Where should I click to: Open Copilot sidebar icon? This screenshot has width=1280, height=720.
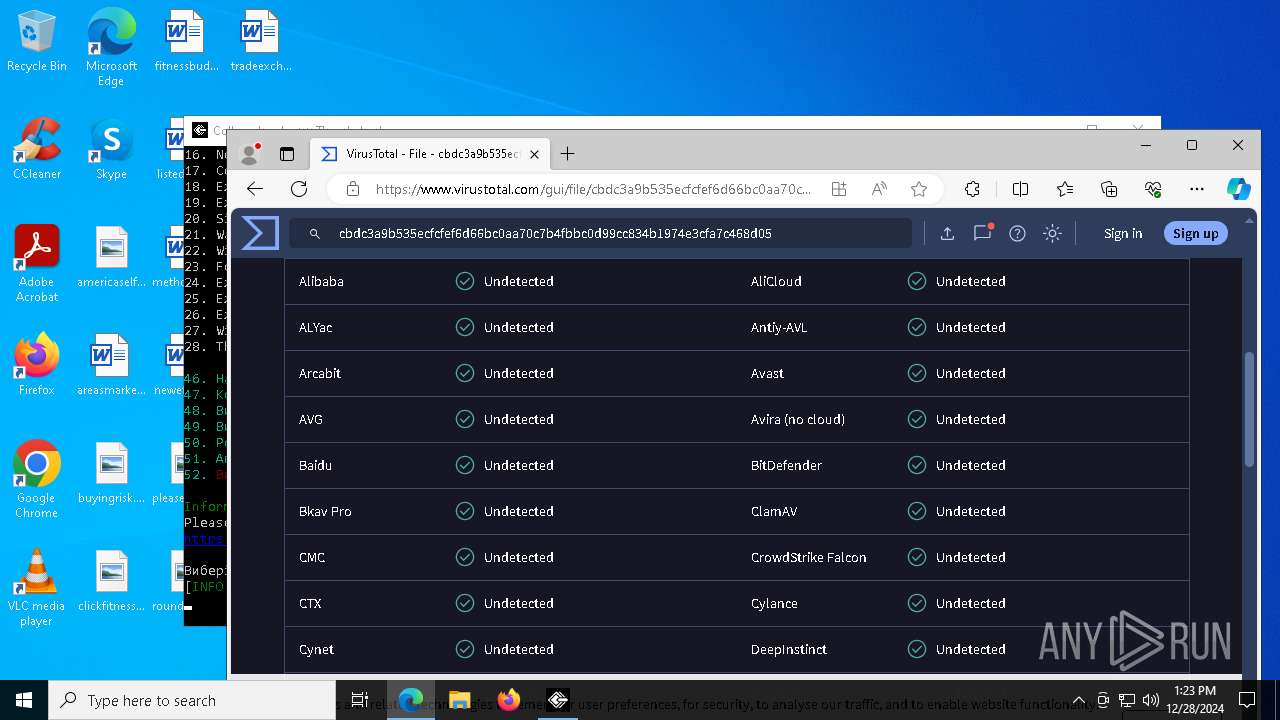1239,189
